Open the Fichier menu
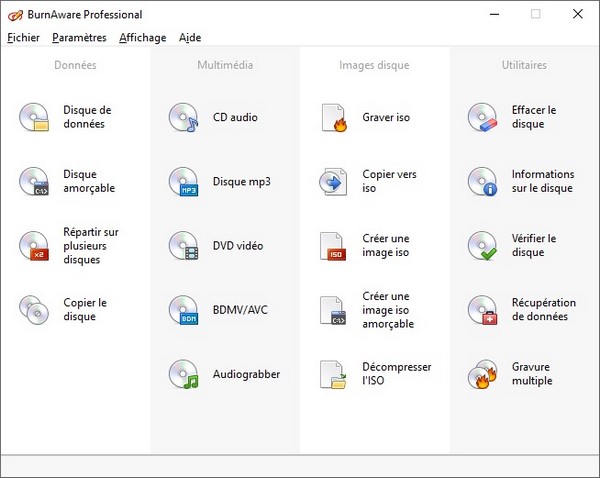 point(23,38)
